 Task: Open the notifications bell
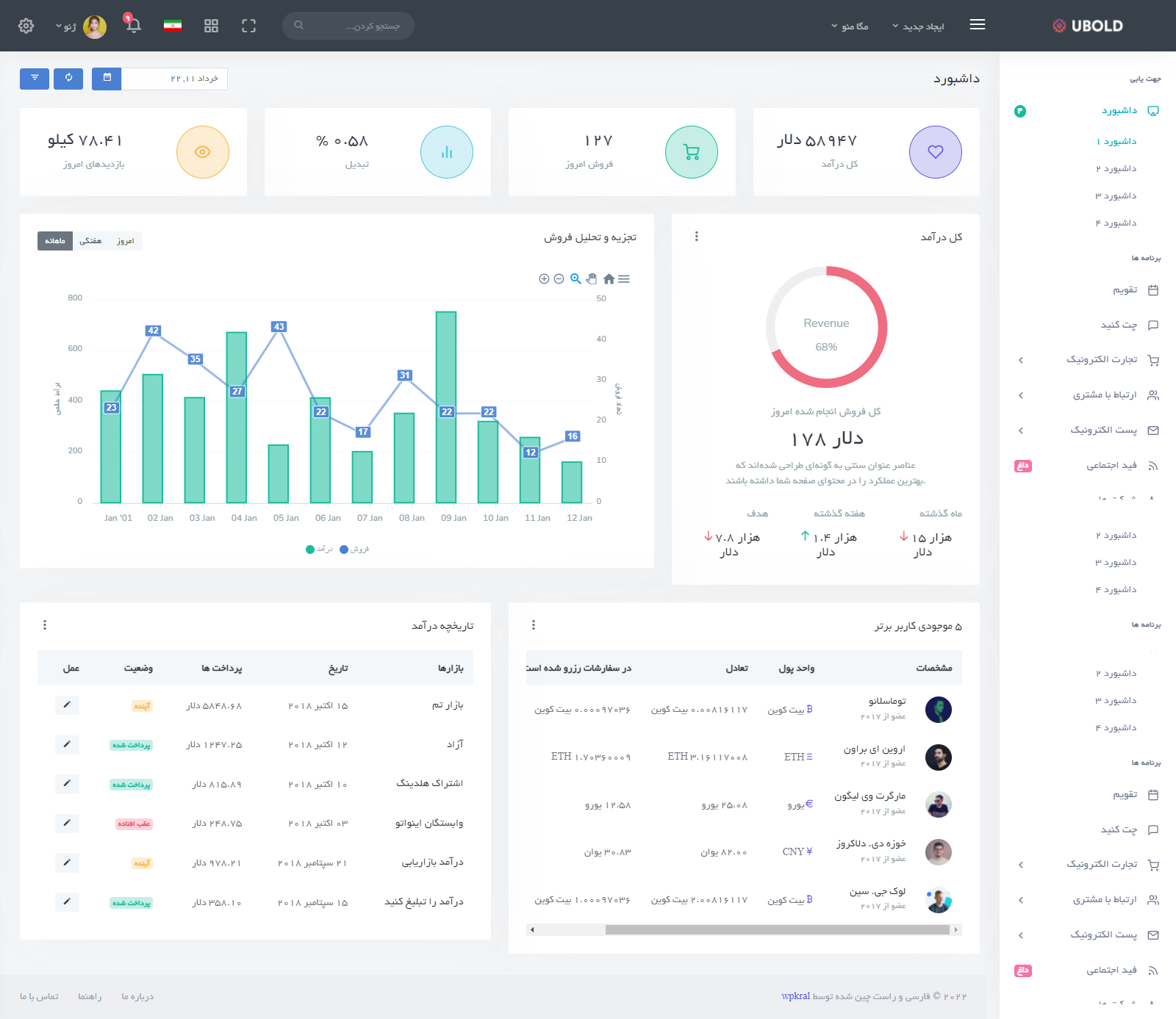click(x=133, y=25)
